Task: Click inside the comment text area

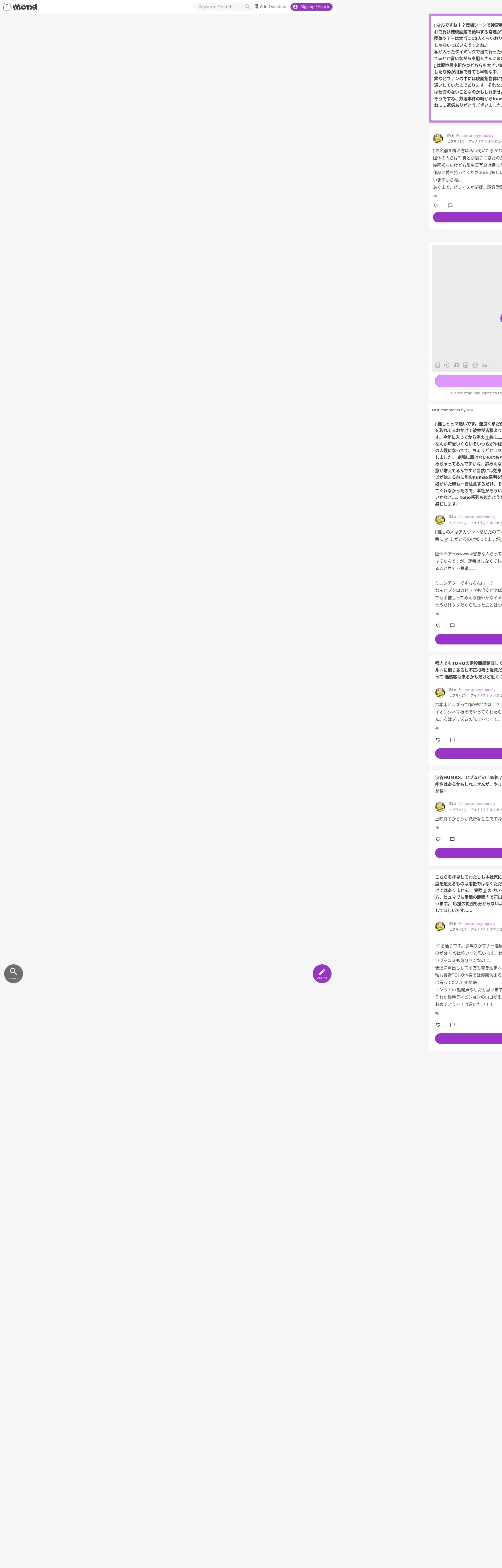Action: (x=467, y=301)
